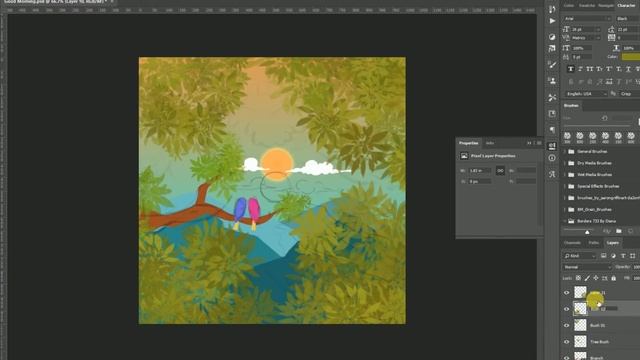Screen dimensions: 640x360
Task: Expand the Wet Media Brushes folder
Action: tap(565, 175)
